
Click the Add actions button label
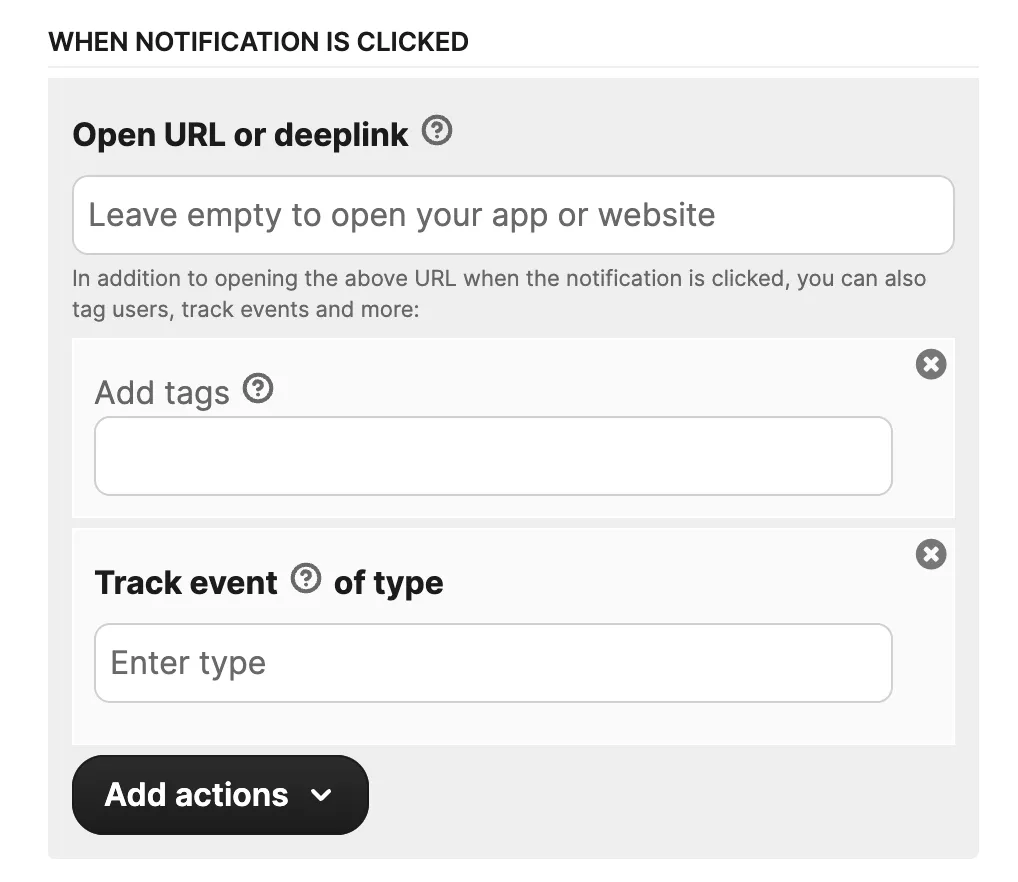[x=196, y=795]
